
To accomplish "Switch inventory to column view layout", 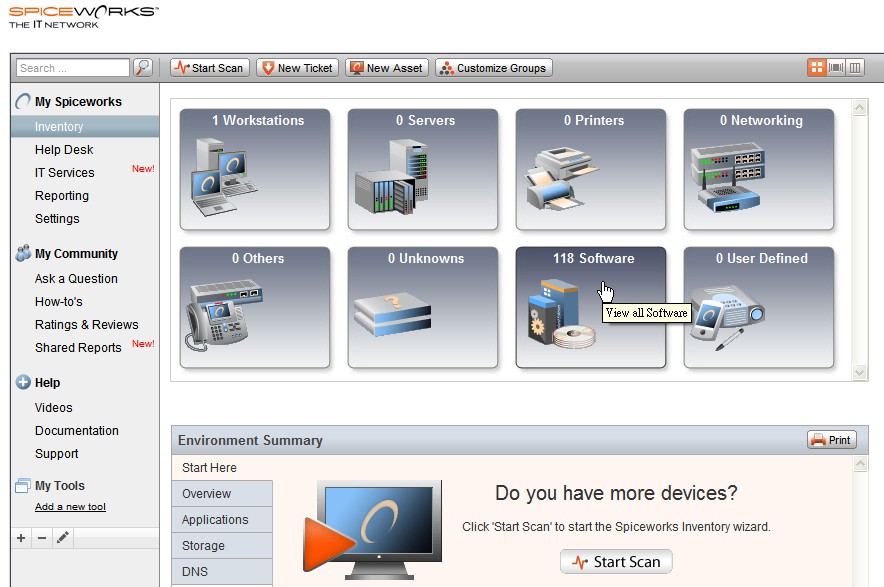I will [857, 66].
